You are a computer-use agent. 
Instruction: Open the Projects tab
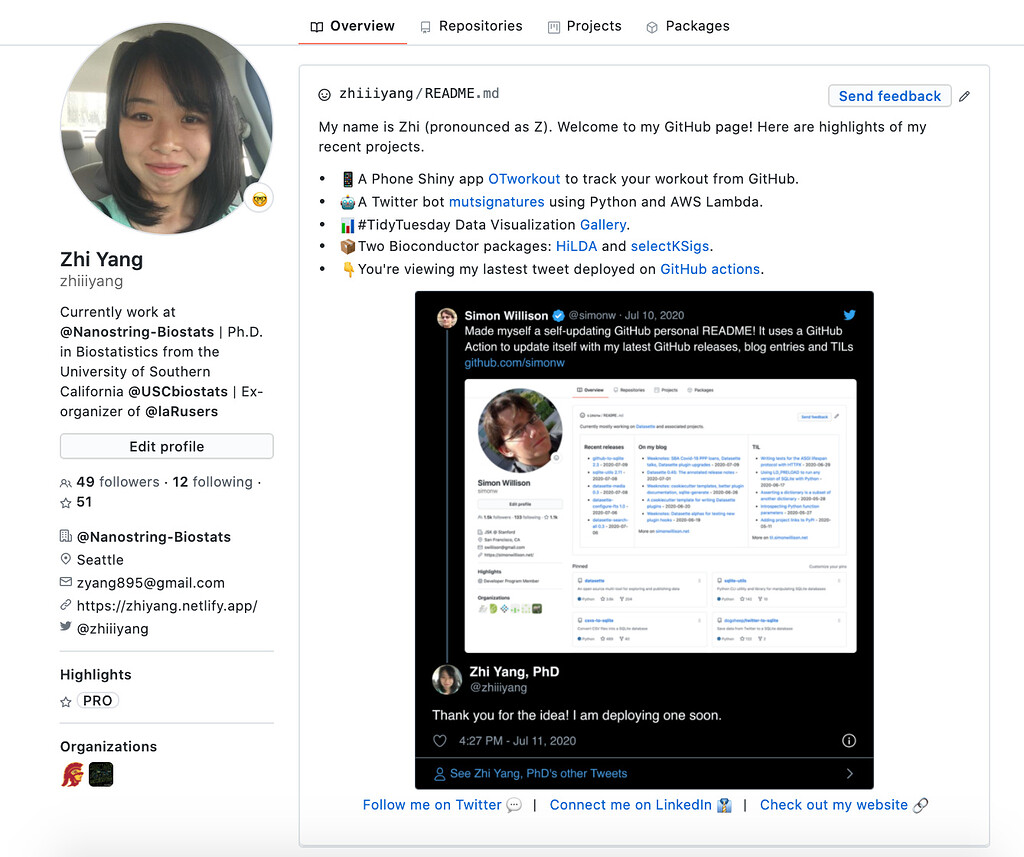pyautogui.click(x=584, y=26)
